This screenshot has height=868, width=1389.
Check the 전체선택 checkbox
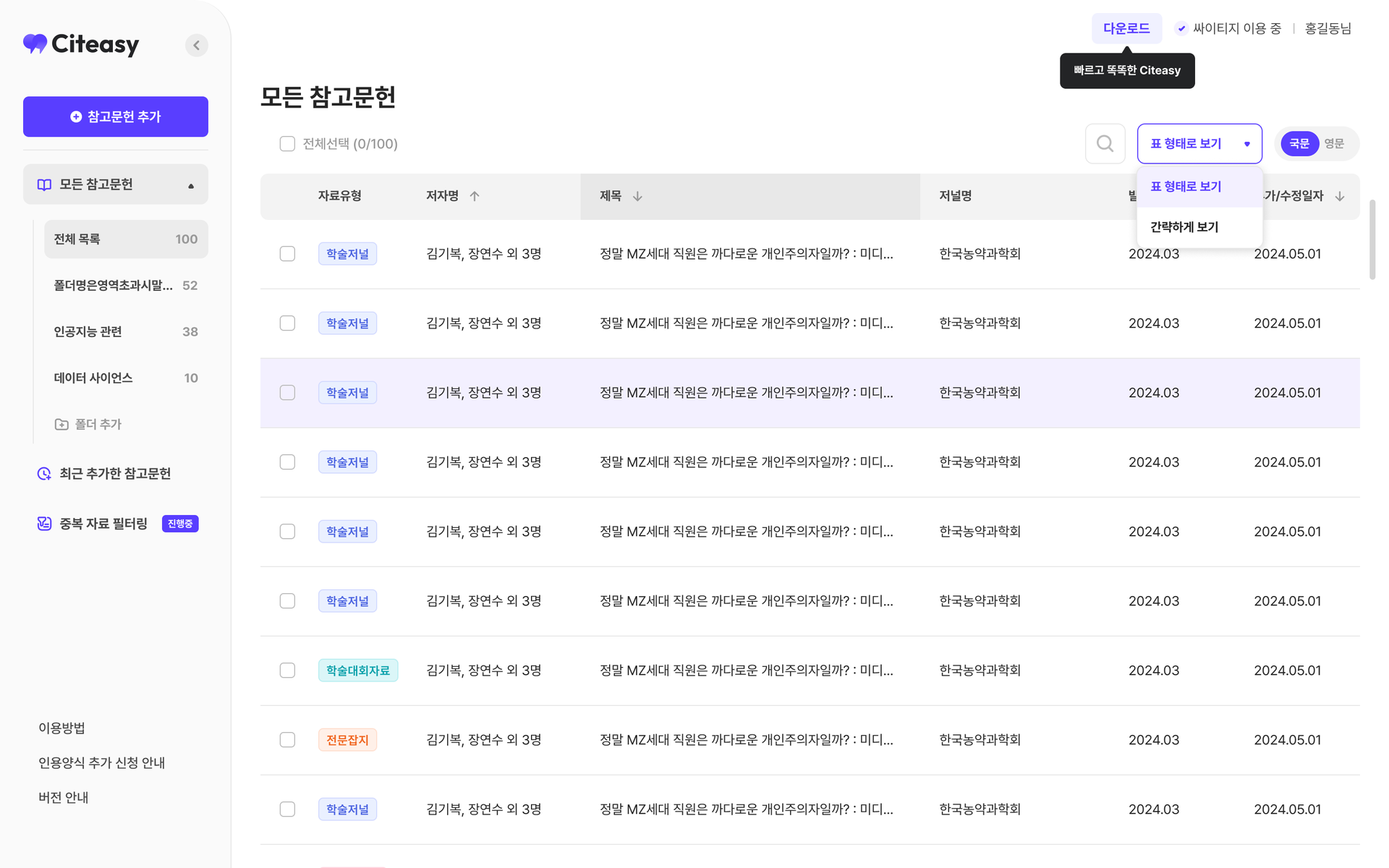tap(287, 144)
